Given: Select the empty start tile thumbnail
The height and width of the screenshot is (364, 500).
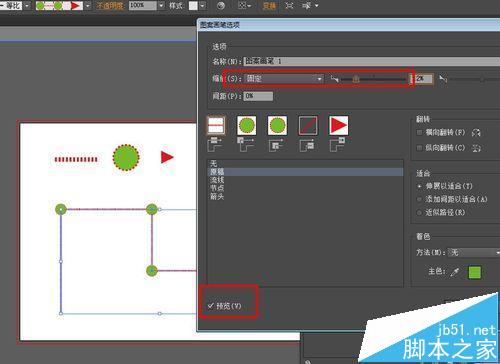Looking at the screenshot, I should (308, 125).
